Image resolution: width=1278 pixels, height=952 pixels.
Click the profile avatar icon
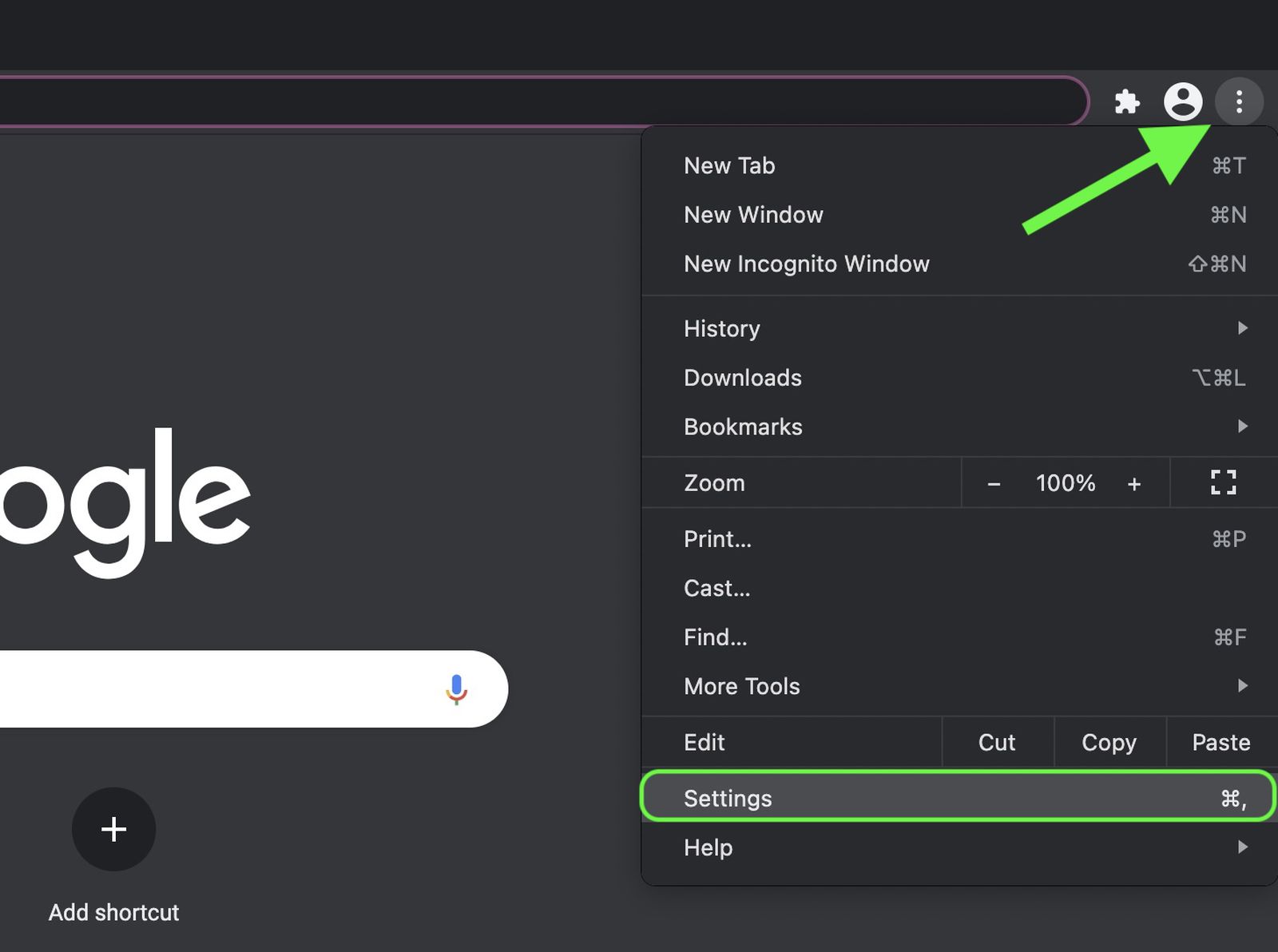(x=1184, y=101)
